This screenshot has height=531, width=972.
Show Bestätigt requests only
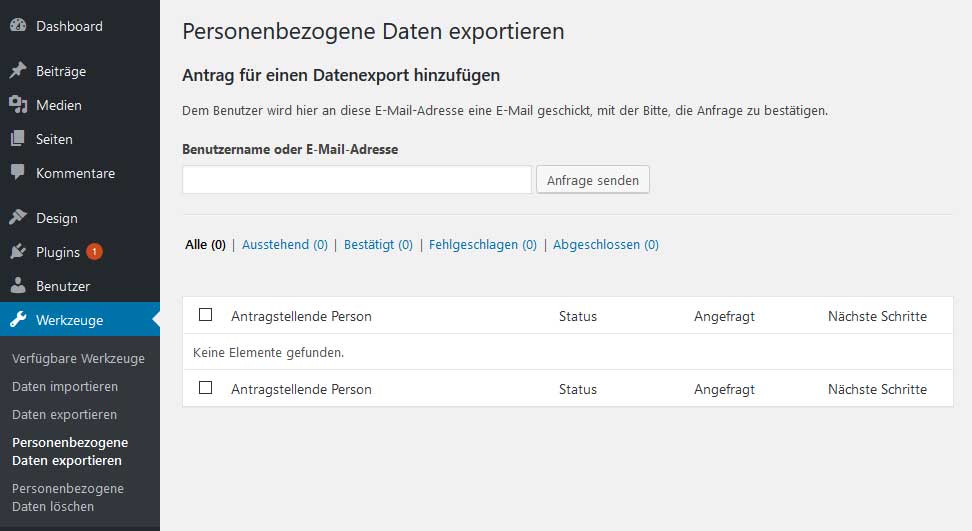[378, 244]
